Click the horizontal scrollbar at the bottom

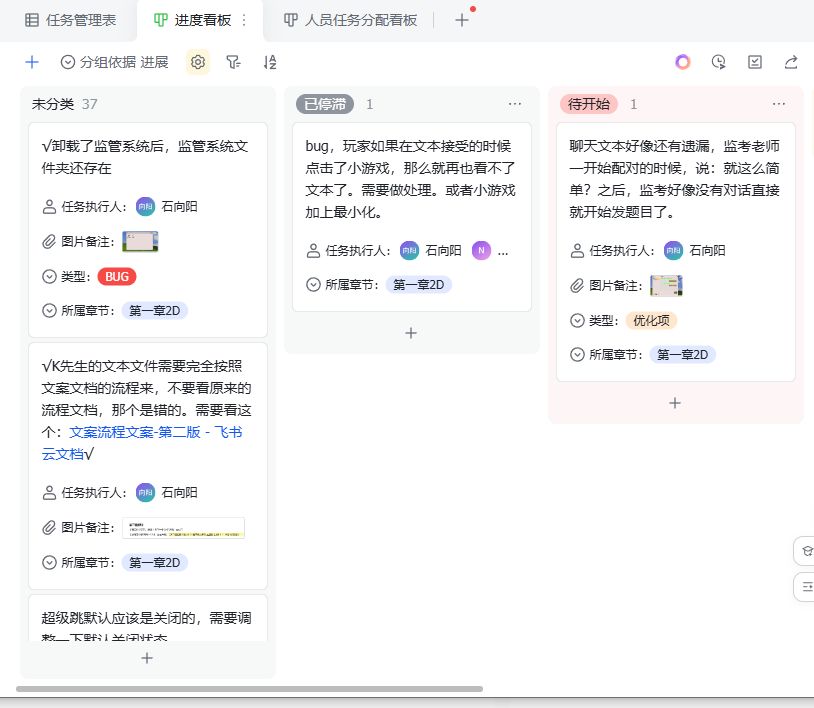click(249, 689)
